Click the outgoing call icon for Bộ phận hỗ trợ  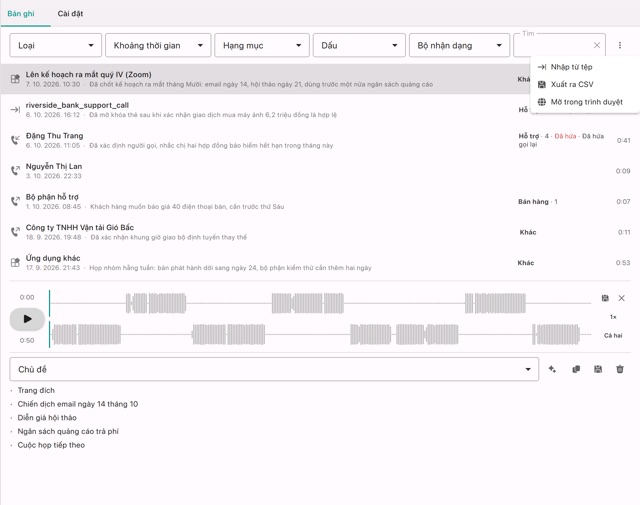coord(15,201)
